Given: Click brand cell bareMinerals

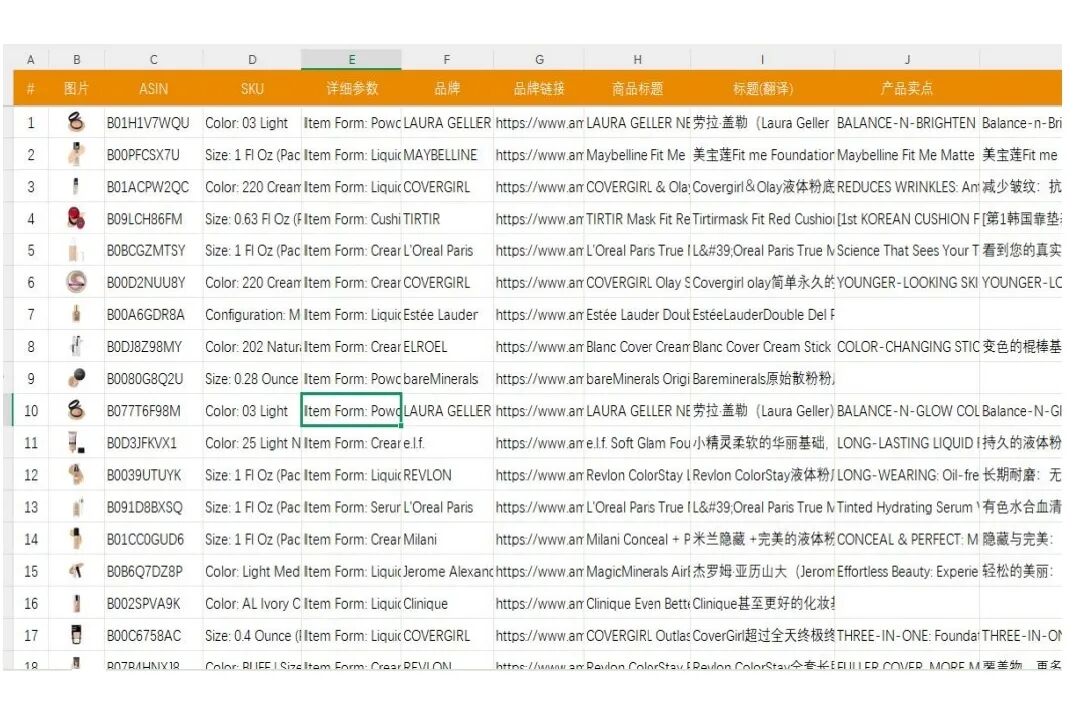Looking at the screenshot, I should (x=448, y=379).
